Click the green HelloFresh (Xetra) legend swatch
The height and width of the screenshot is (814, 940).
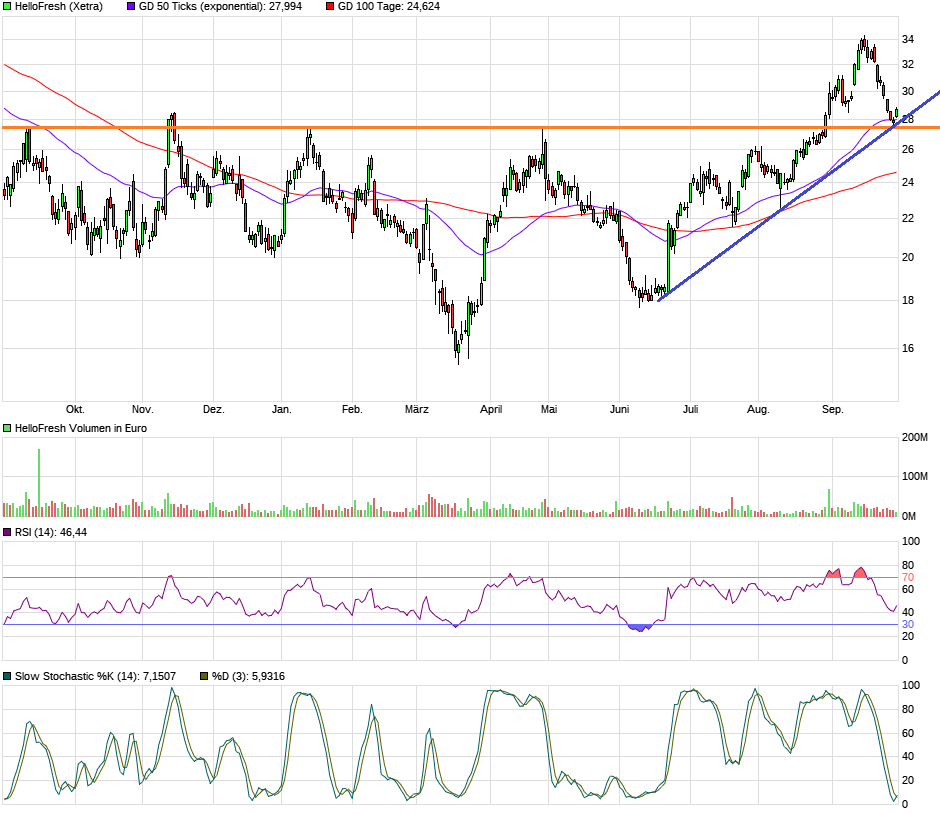pyautogui.click(x=7, y=7)
